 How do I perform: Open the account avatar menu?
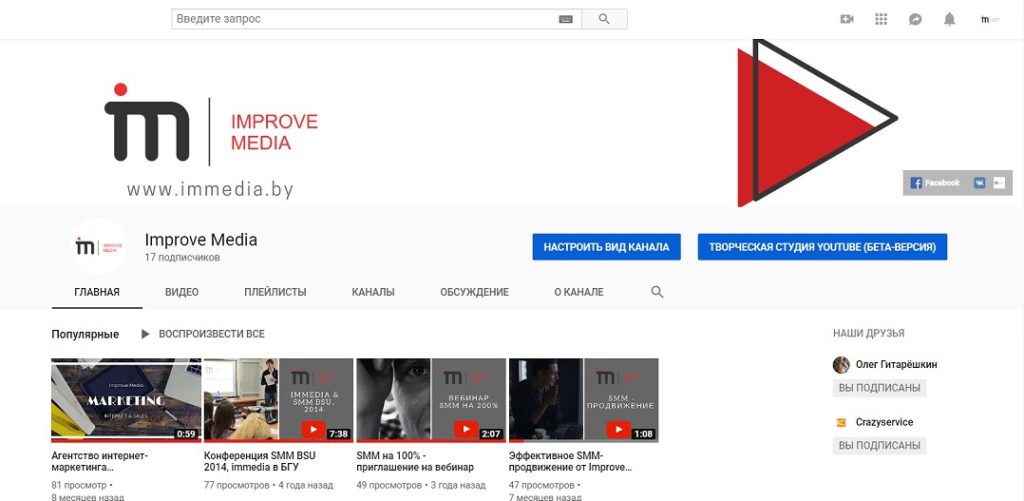[989, 19]
